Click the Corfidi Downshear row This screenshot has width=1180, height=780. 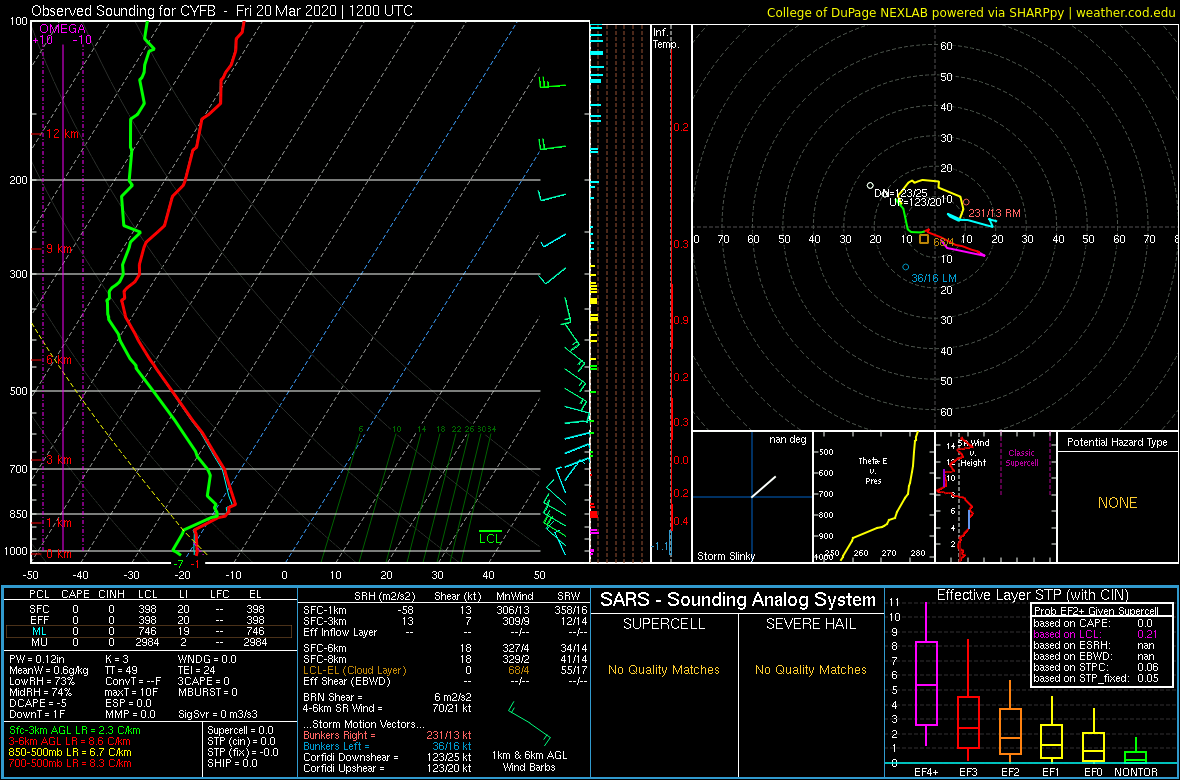(386, 757)
